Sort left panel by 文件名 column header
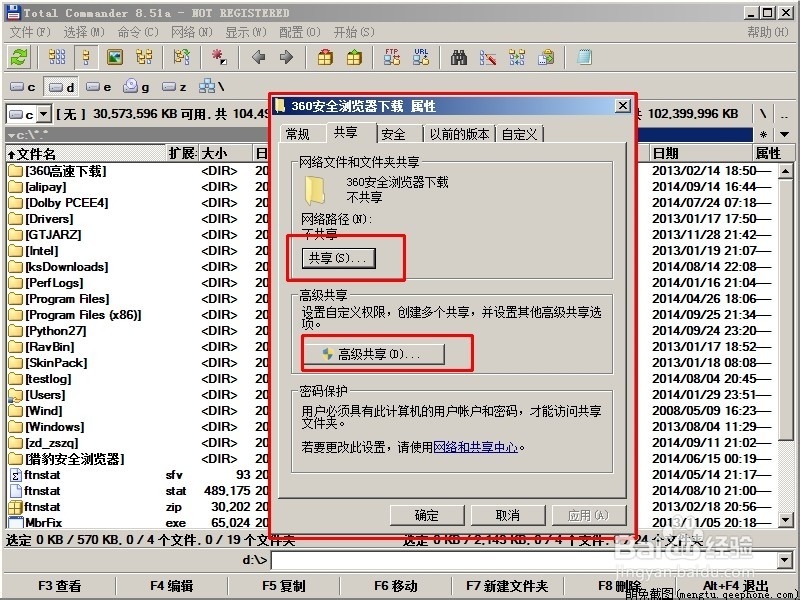Viewport: 800px width, 600px height. click(87, 154)
